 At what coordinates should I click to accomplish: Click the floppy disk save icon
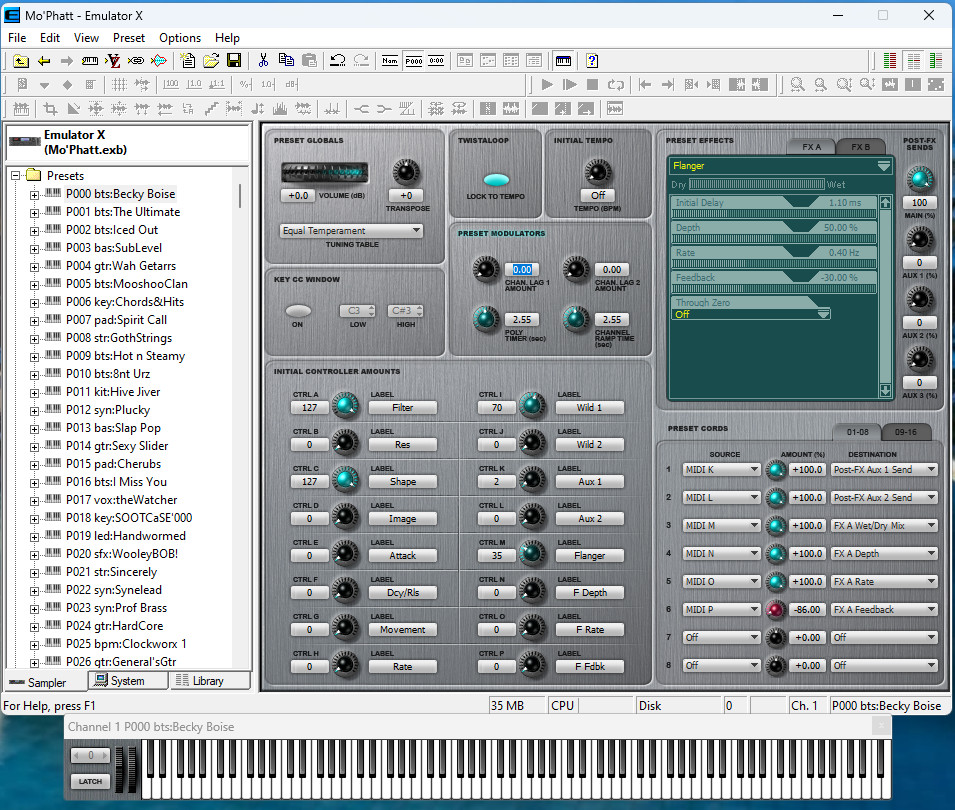point(234,60)
